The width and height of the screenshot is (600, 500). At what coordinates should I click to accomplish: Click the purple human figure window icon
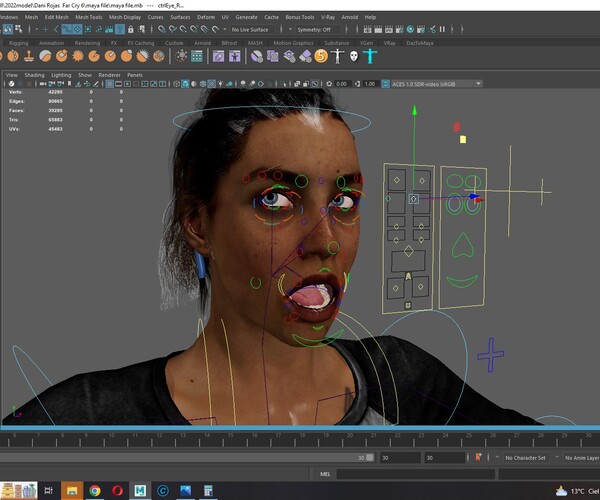tap(234, 56)
